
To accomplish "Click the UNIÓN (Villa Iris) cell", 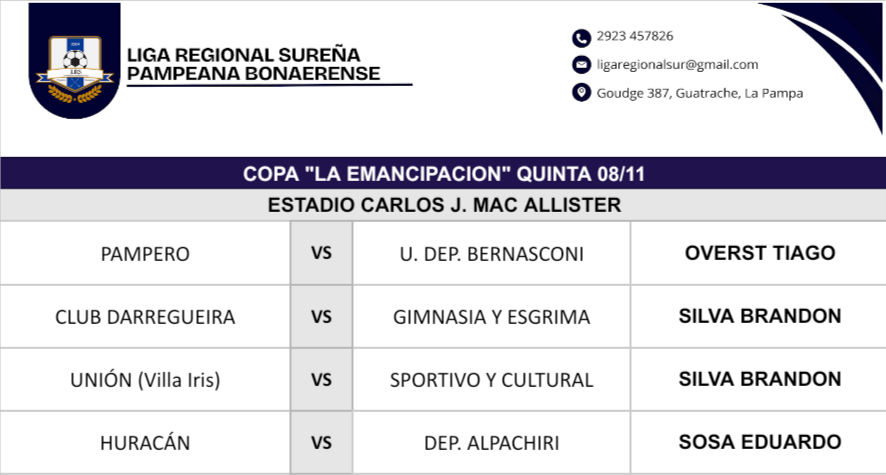I will click(x=145, y=380).
